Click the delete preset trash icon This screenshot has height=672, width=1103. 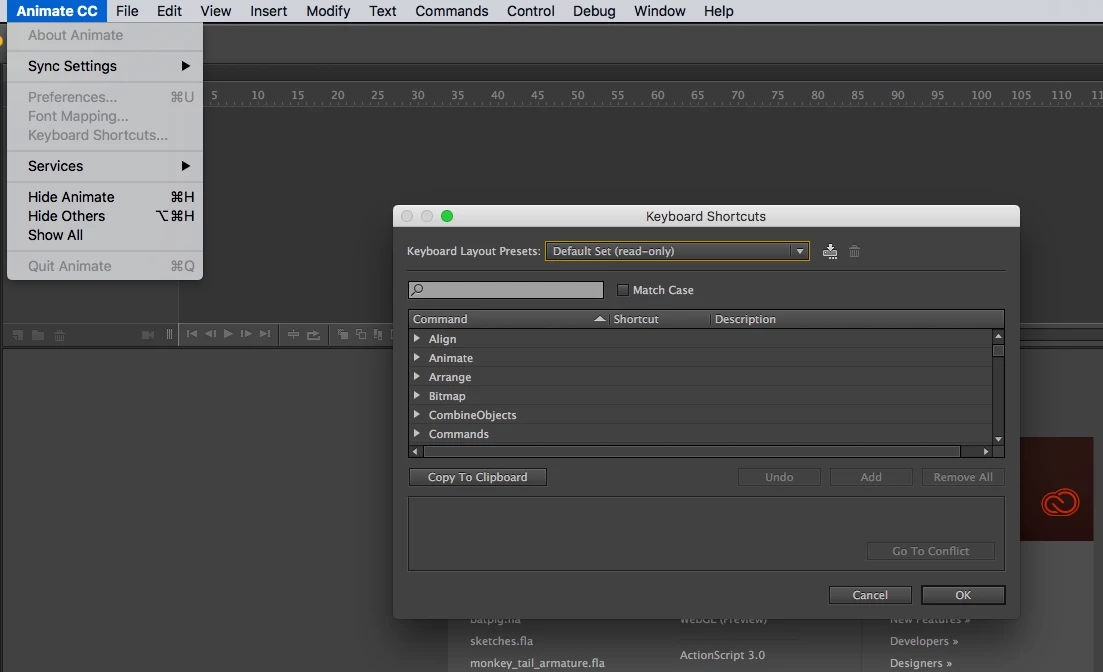click(x=854, y=251)
